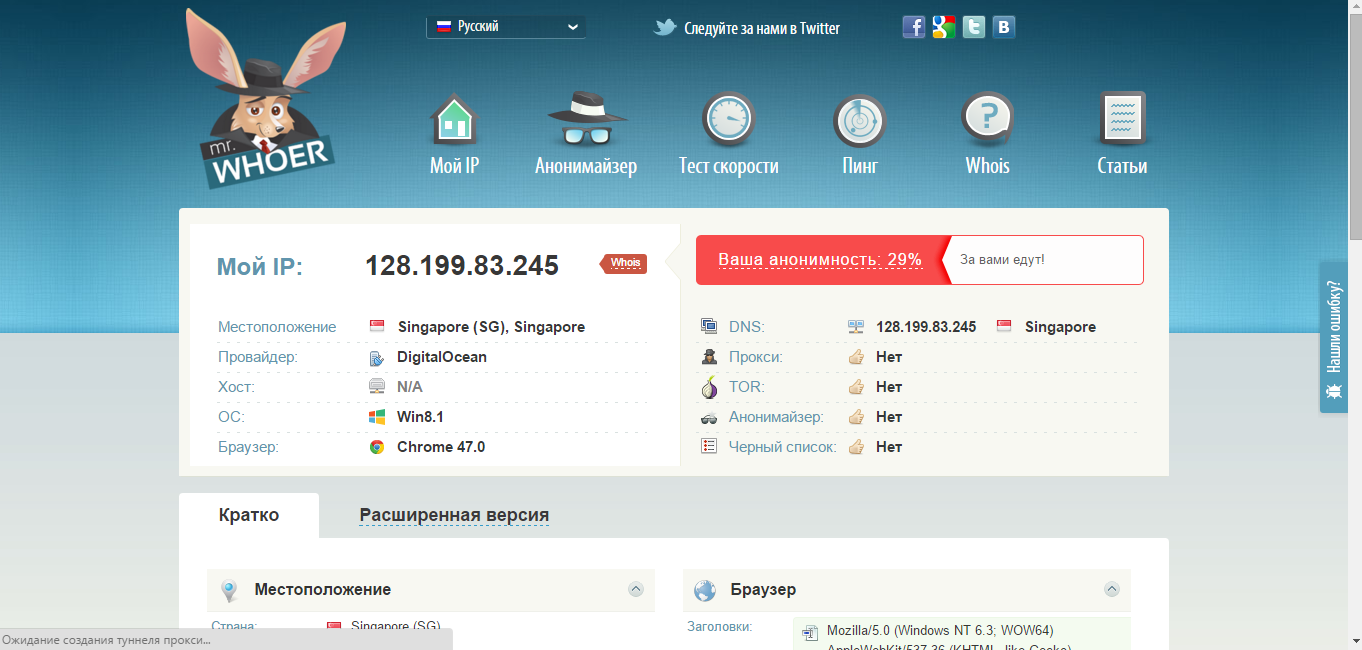Click Singapore flag in DNS row
This screenshot has width=1362, height=650.
click(1005, 326)
